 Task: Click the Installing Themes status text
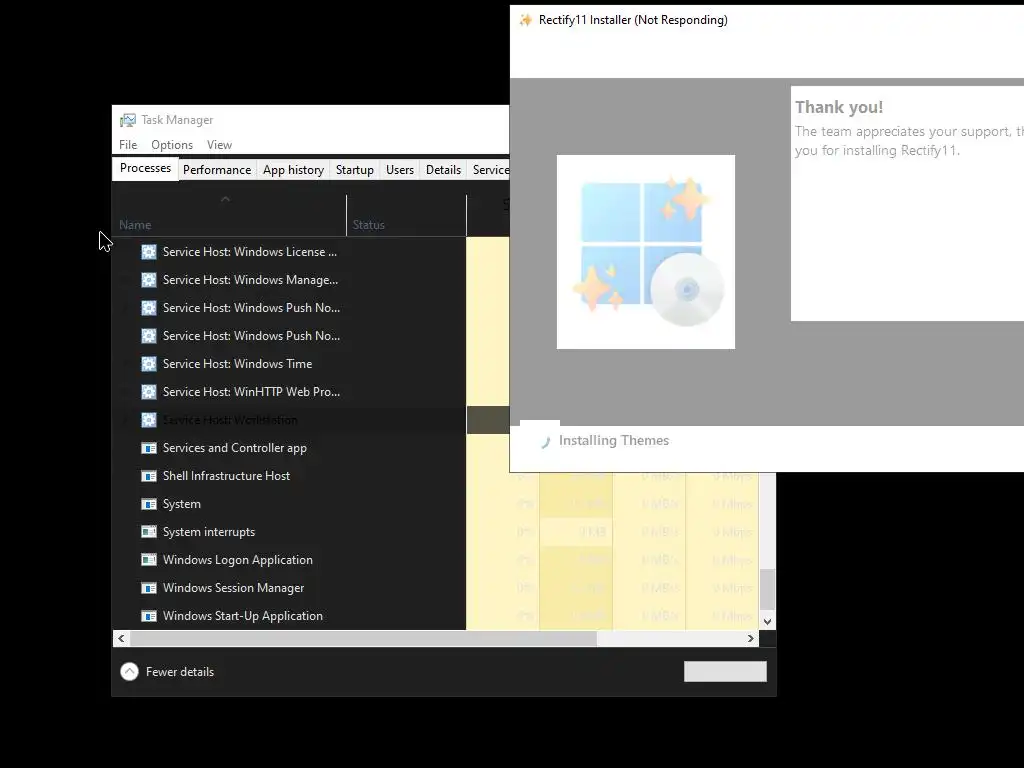614,441
